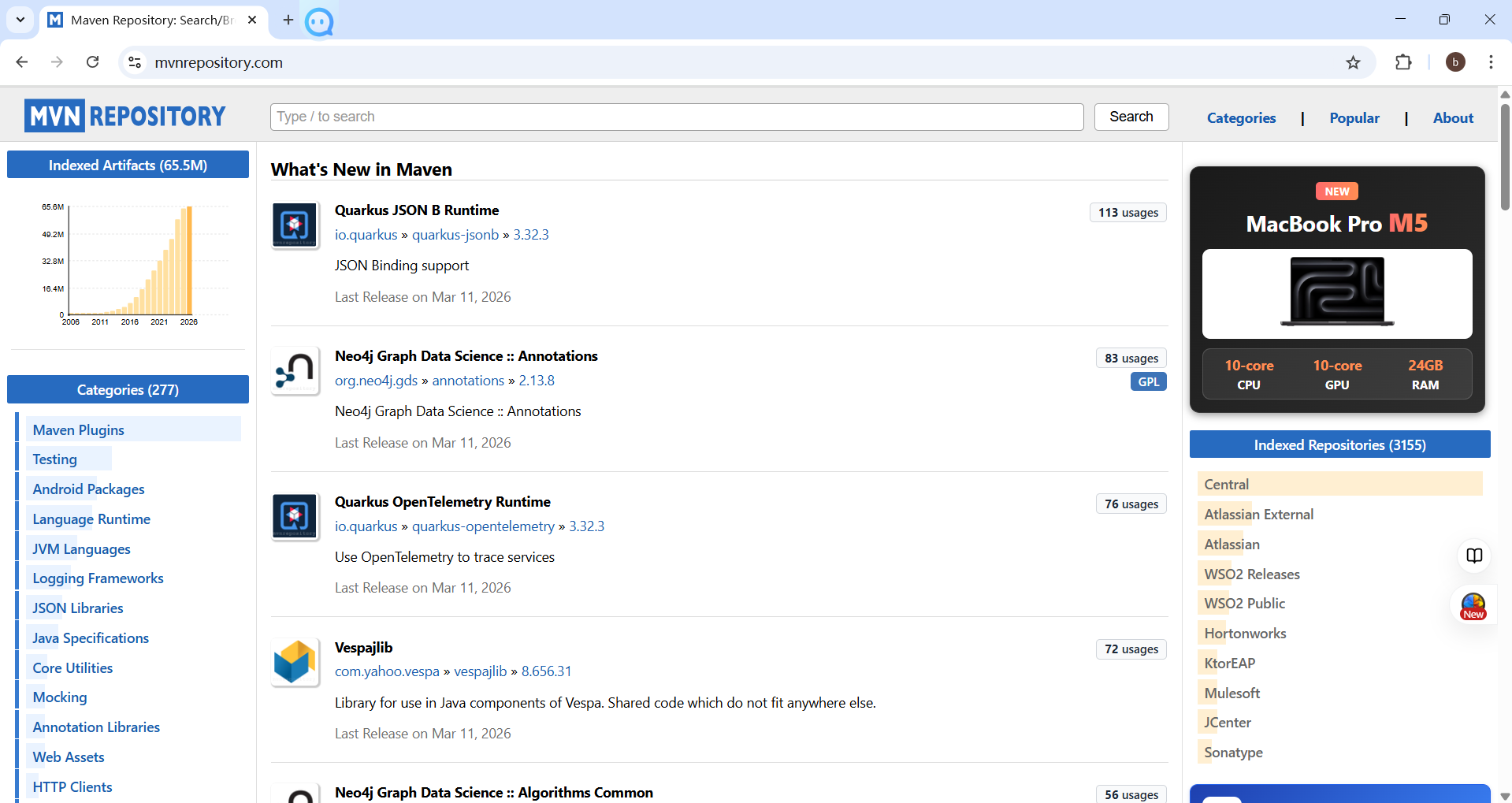Open the Logging Frameworks category
The height and width of the screenshot is (803, 1512).
pyautogui.click(x=98, y=578)
